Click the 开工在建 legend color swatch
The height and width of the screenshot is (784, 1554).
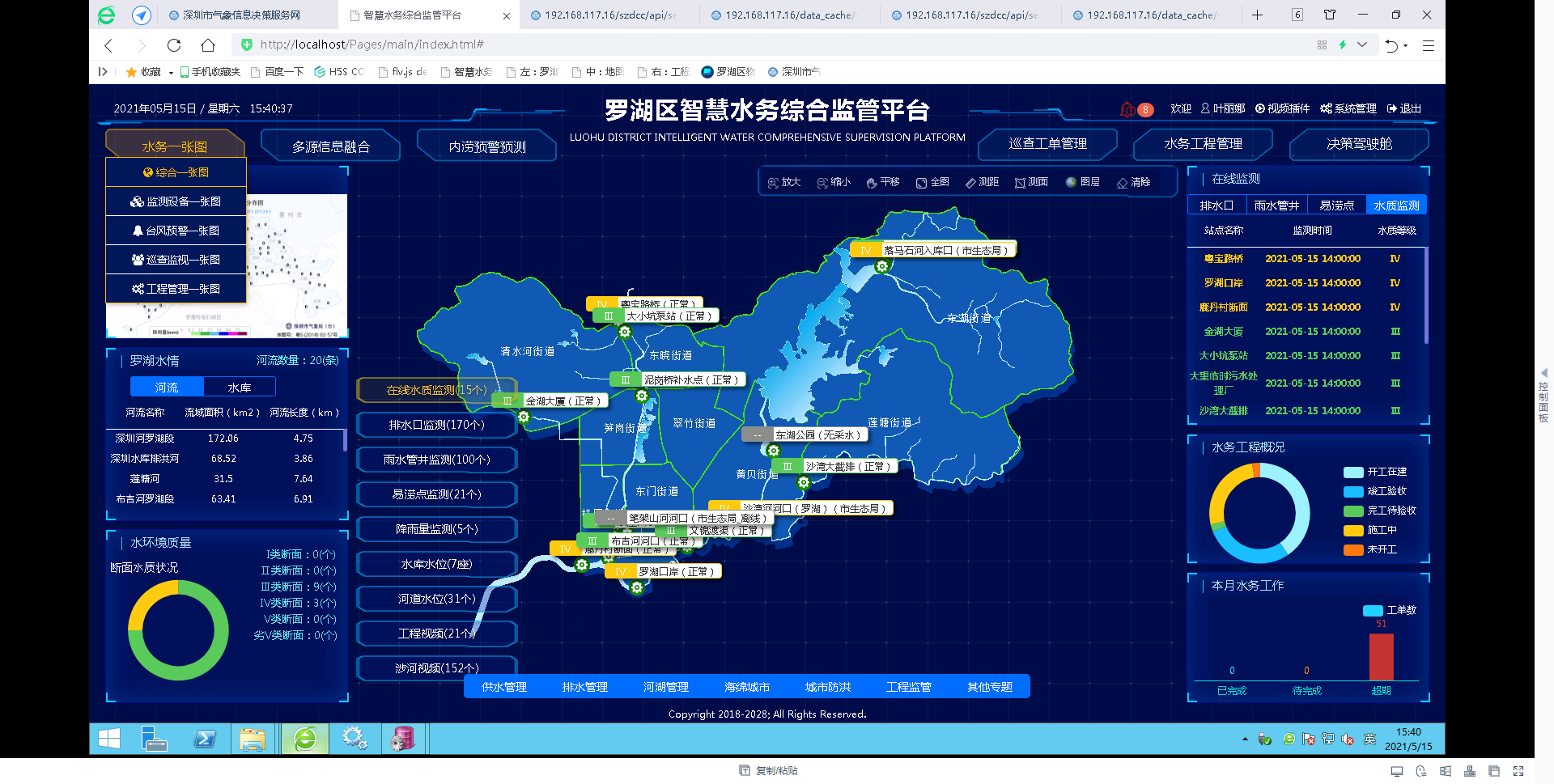coord(1352,472)
